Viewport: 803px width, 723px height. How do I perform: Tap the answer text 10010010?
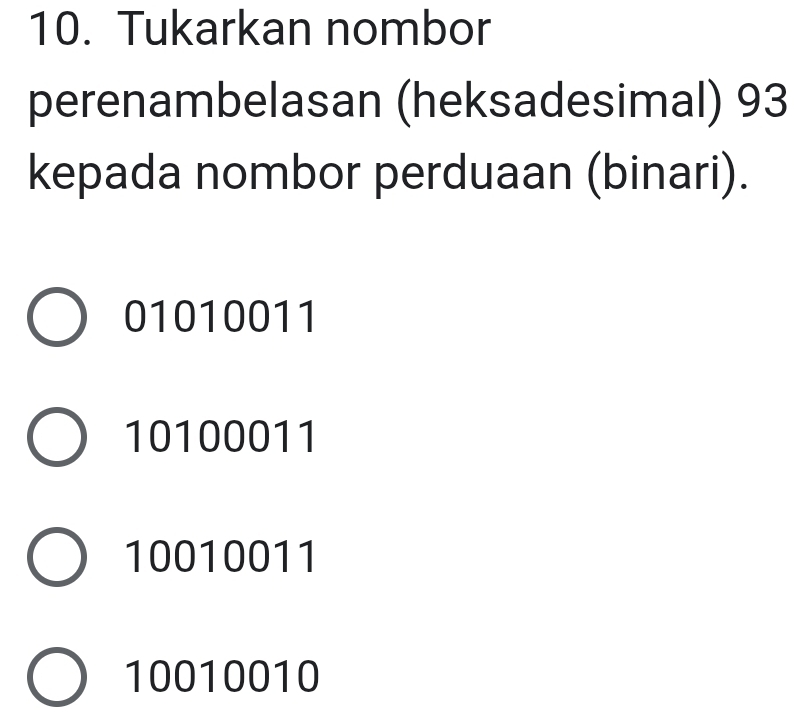tap(222, 677)
